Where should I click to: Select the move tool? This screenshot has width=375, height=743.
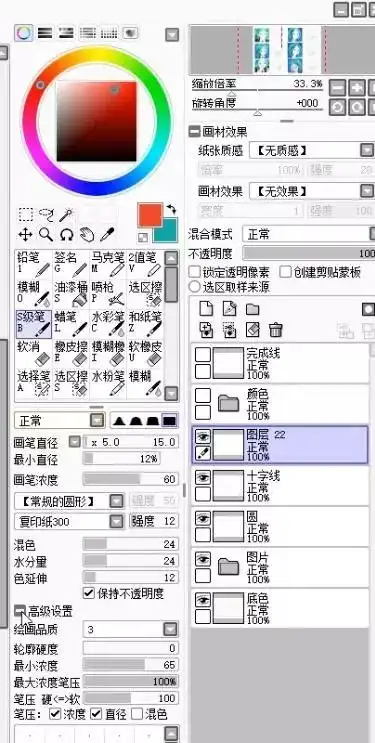coord(26,234)
